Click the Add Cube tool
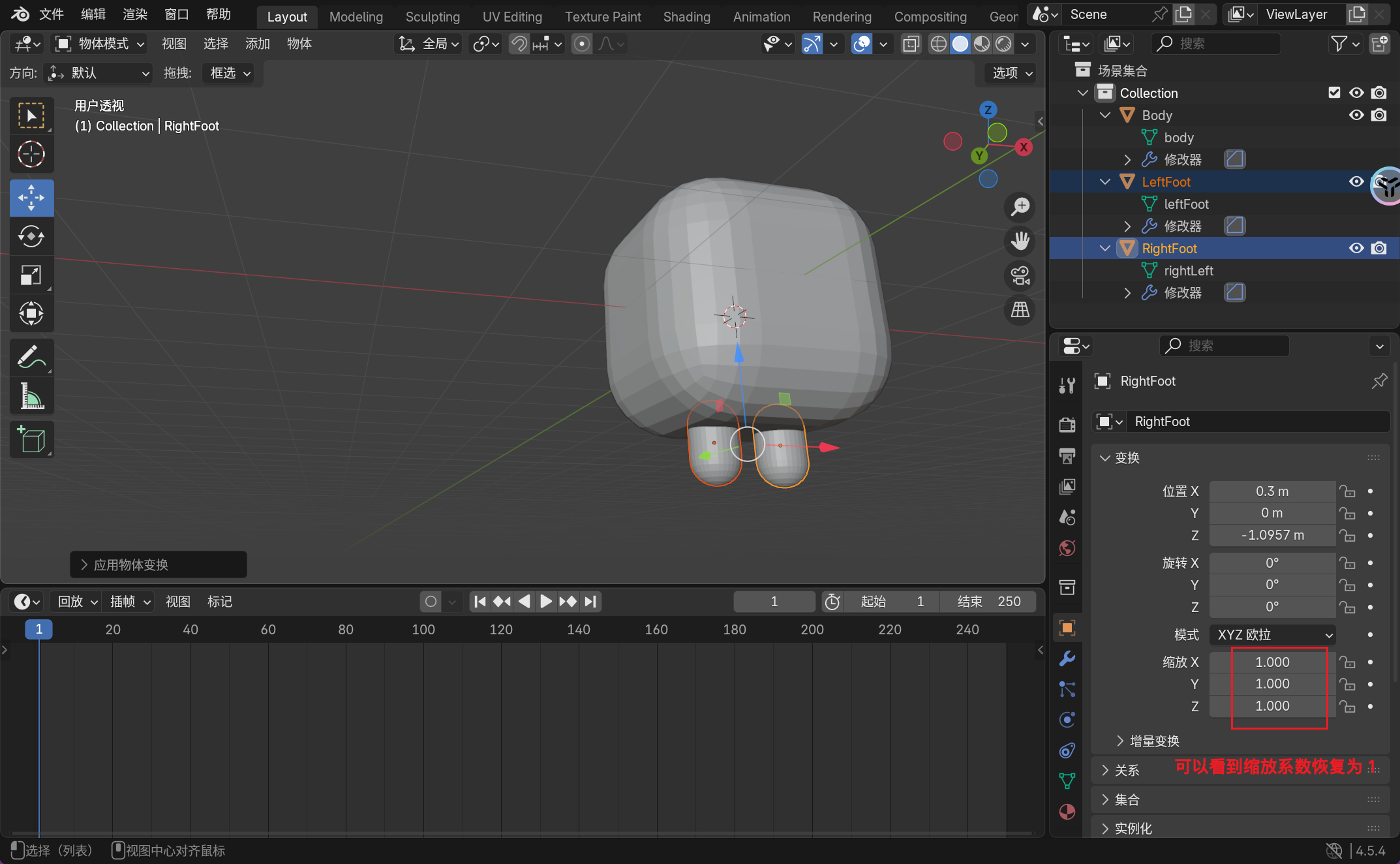The height and width of the screenshot is (864, 1400). coord(31,440)
